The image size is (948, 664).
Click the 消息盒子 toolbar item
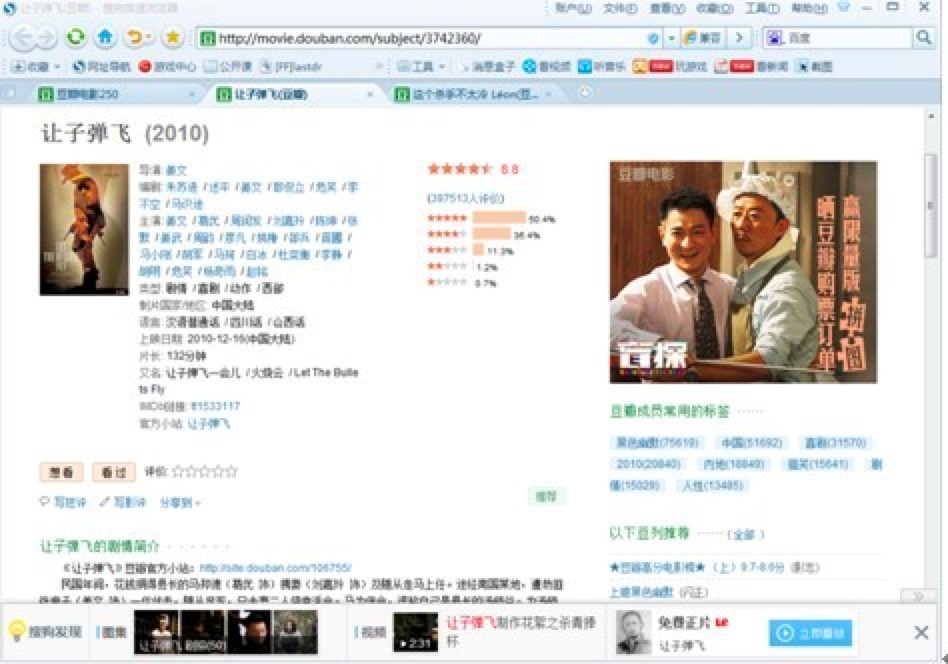(487, 67)
